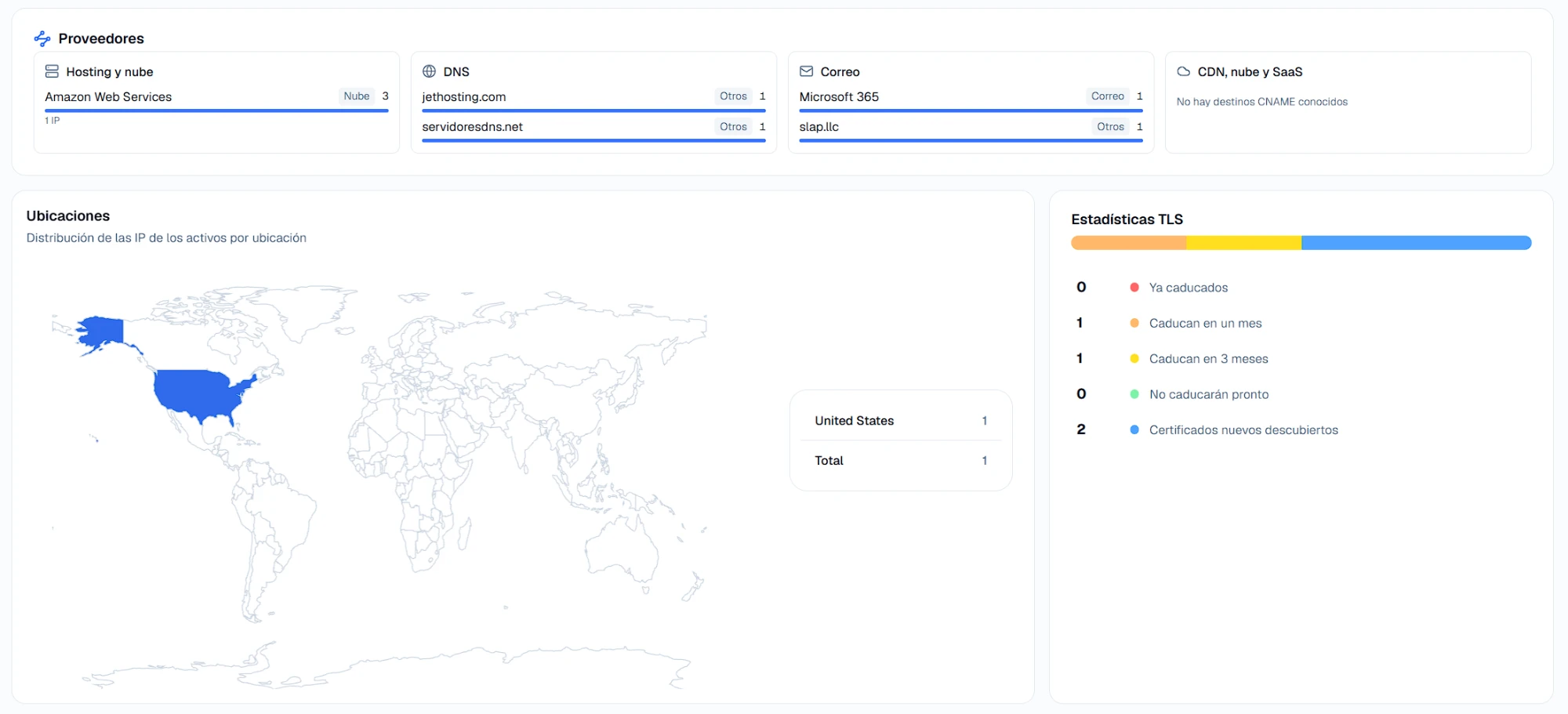1568x714 pixels.
Task: Click the Proveedores section icon
Action: 42,38
